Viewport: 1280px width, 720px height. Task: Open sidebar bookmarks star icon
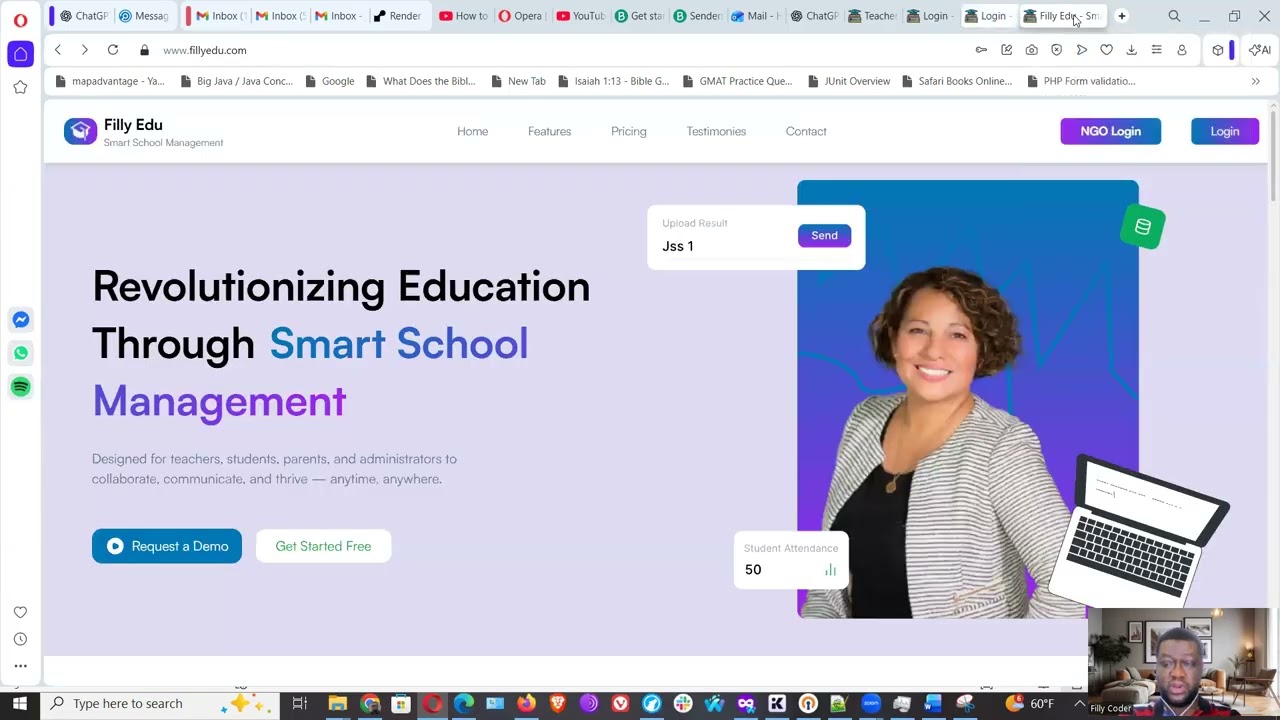pos(20,87)
